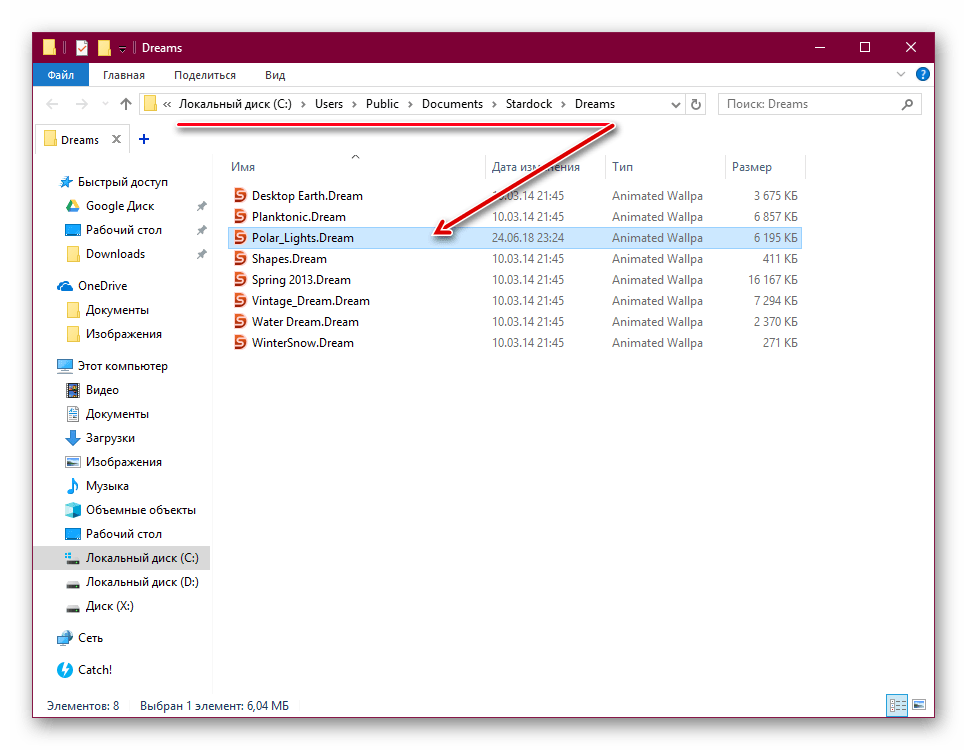Switch to details list view icon
This screenshot has height=750, width=967.
pos(897,705)
